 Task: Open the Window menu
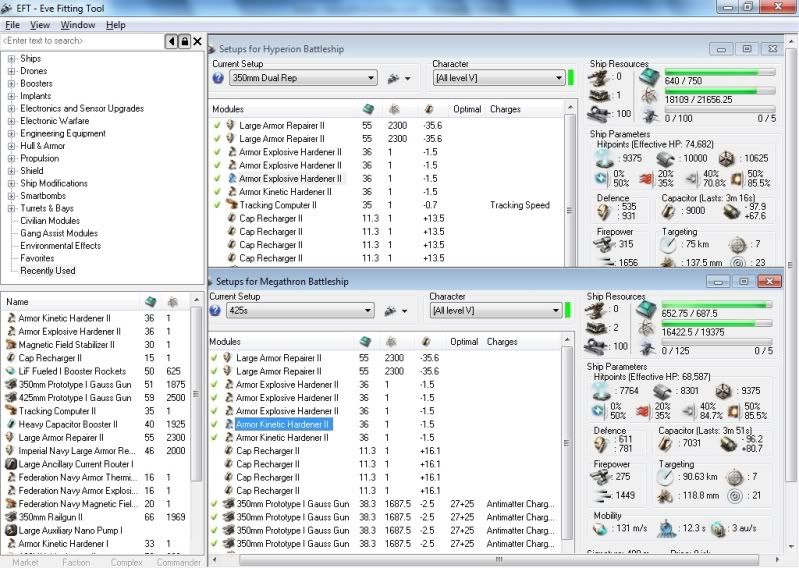pos(78,25)
